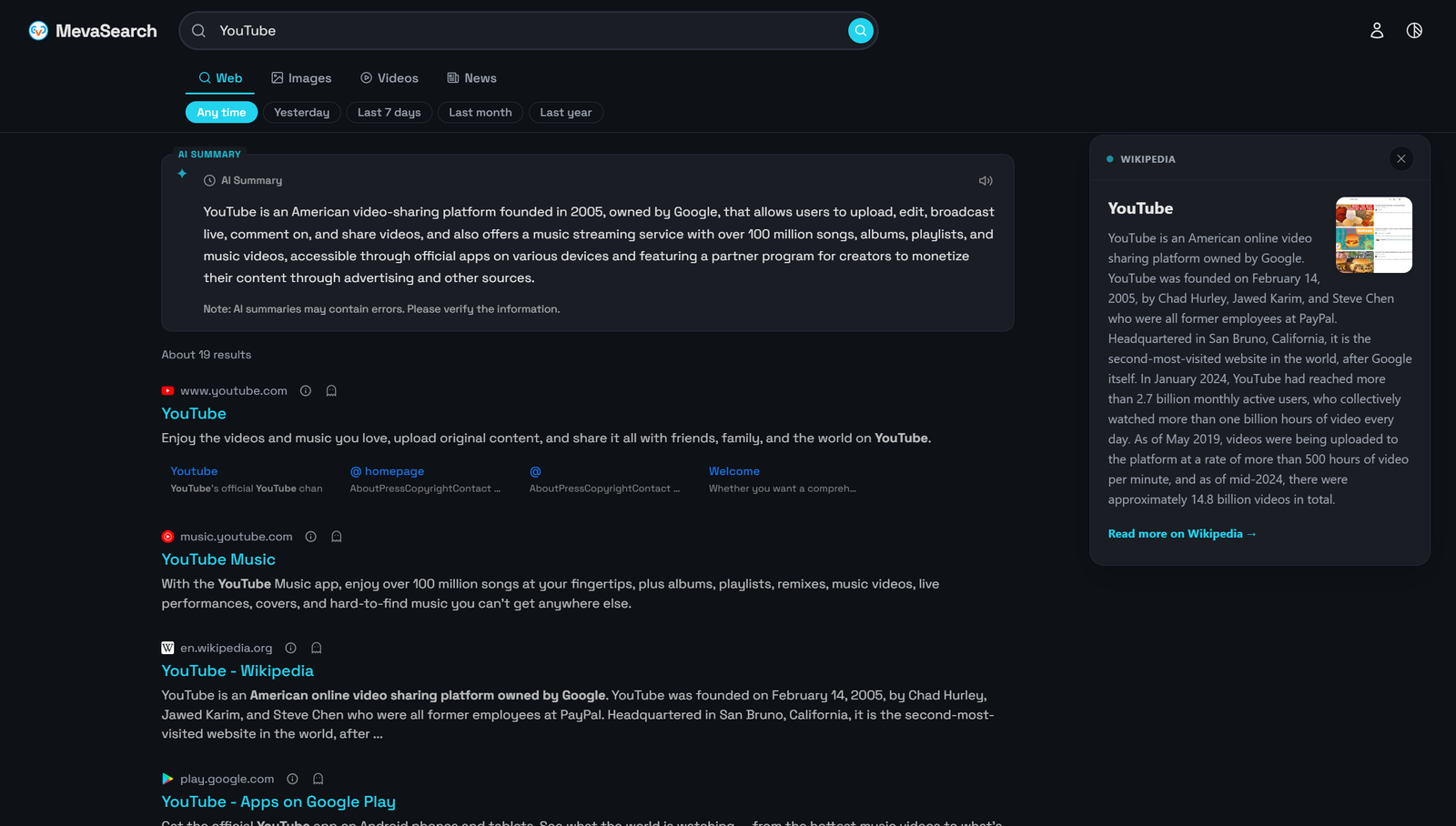Open the user account icon
The height and width of the screenshot is (826, 1456).
(1377, 31)
